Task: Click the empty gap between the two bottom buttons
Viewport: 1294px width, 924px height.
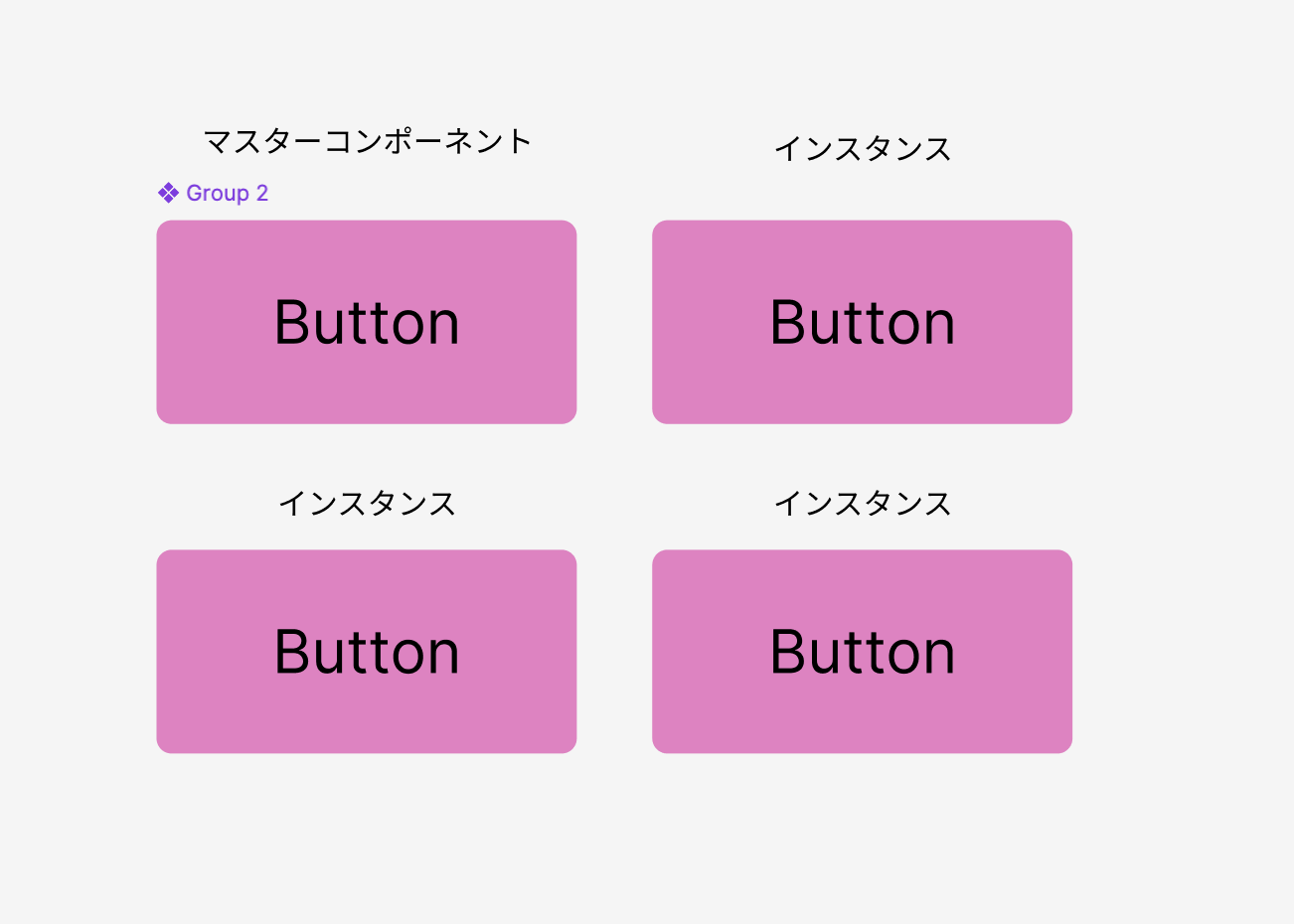Action: [x=614, y=652]
